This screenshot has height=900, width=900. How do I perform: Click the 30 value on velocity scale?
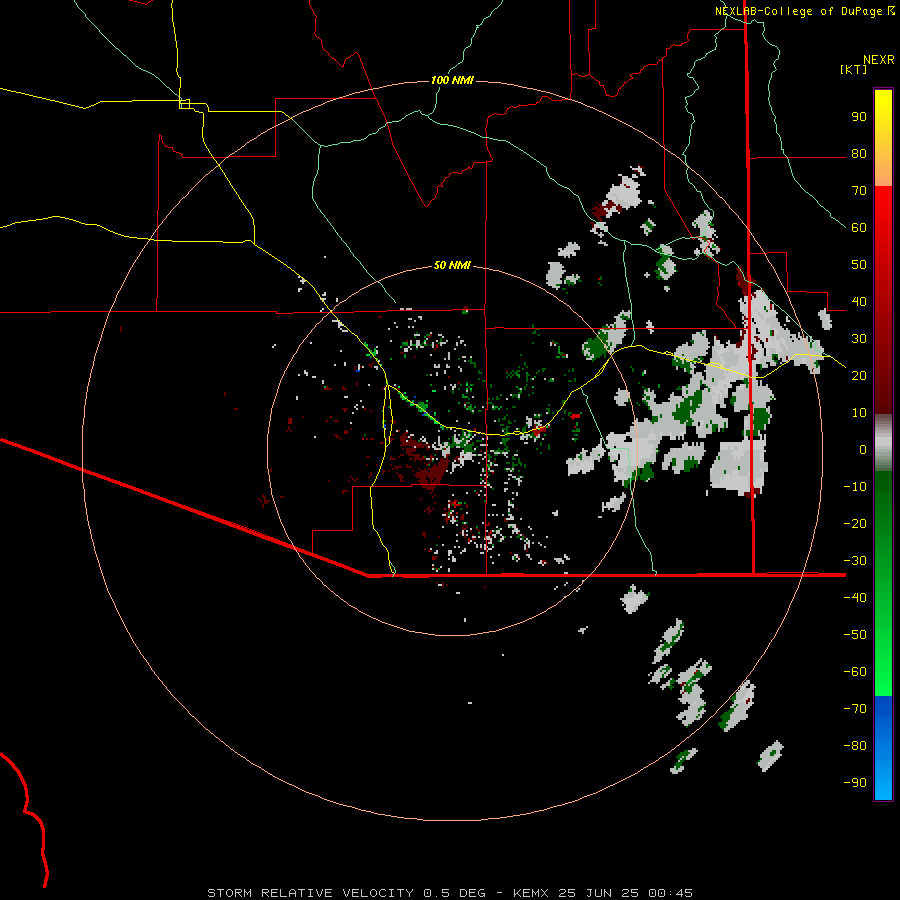coord(859,339)
